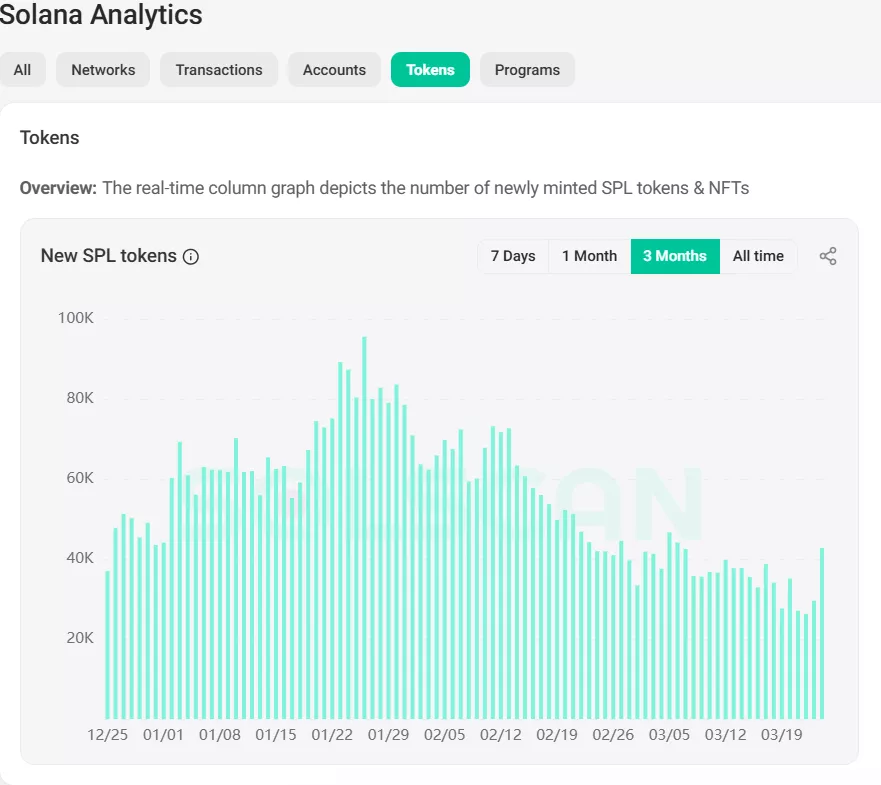Viewport: 881px width, 785px height.
Task: Click the share icon on the chart
Action: [828, 256]
